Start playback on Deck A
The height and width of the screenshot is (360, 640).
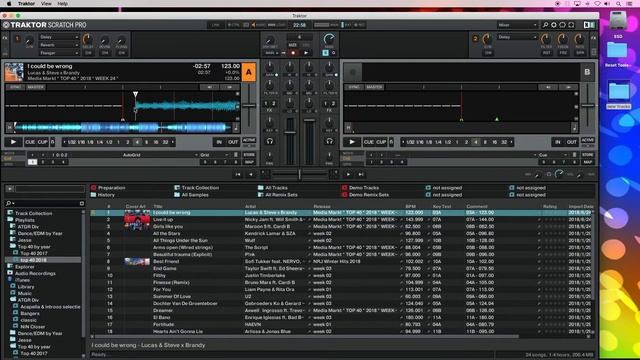pyautogui.click(x=13, y=142)
